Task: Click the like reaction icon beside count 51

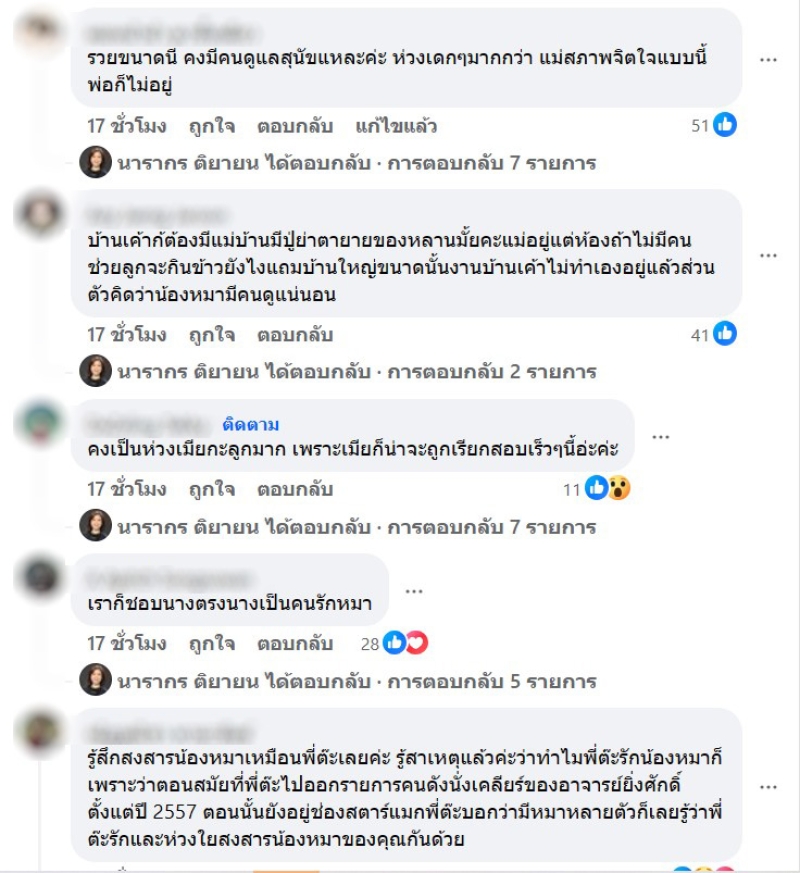Action: click(725, 125)
